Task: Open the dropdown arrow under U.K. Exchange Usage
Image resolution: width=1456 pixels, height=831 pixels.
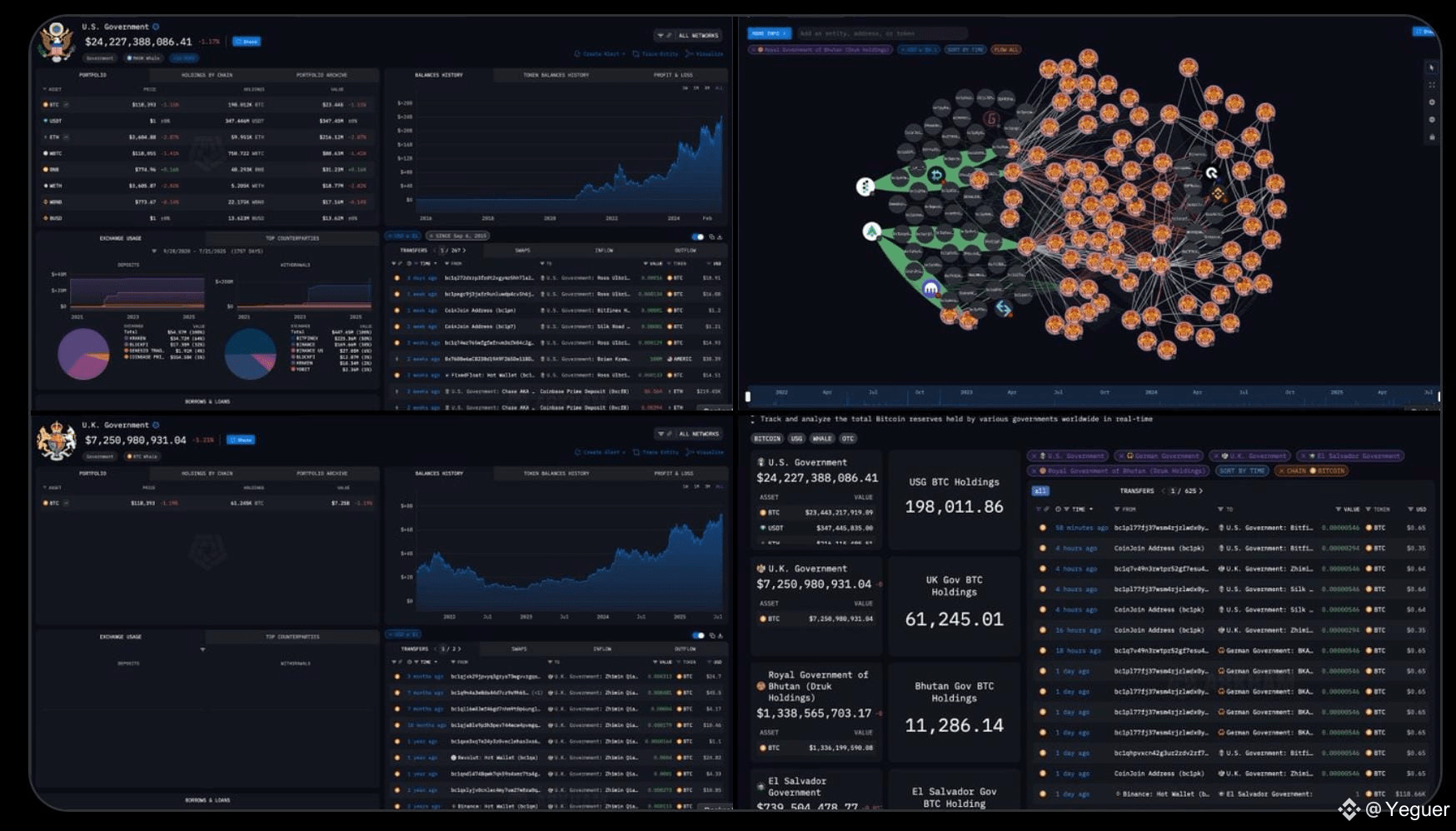Action: (202, 649)
